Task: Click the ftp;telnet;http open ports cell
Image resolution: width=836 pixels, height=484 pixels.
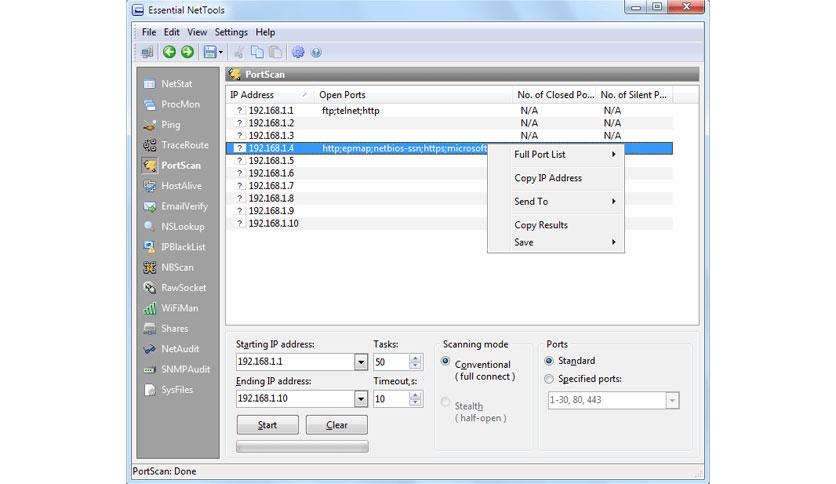Action: pyautogui.click(x=351, y=110)
